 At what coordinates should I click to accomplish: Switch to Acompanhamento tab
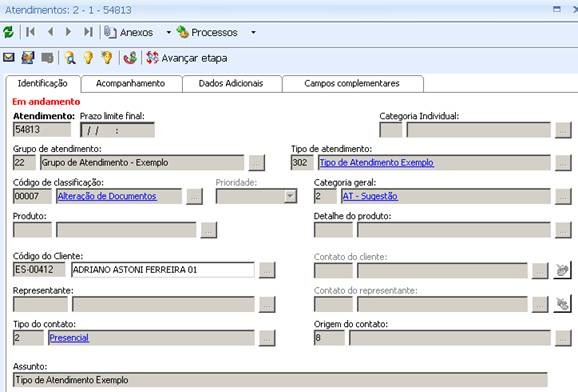point(130,84)
